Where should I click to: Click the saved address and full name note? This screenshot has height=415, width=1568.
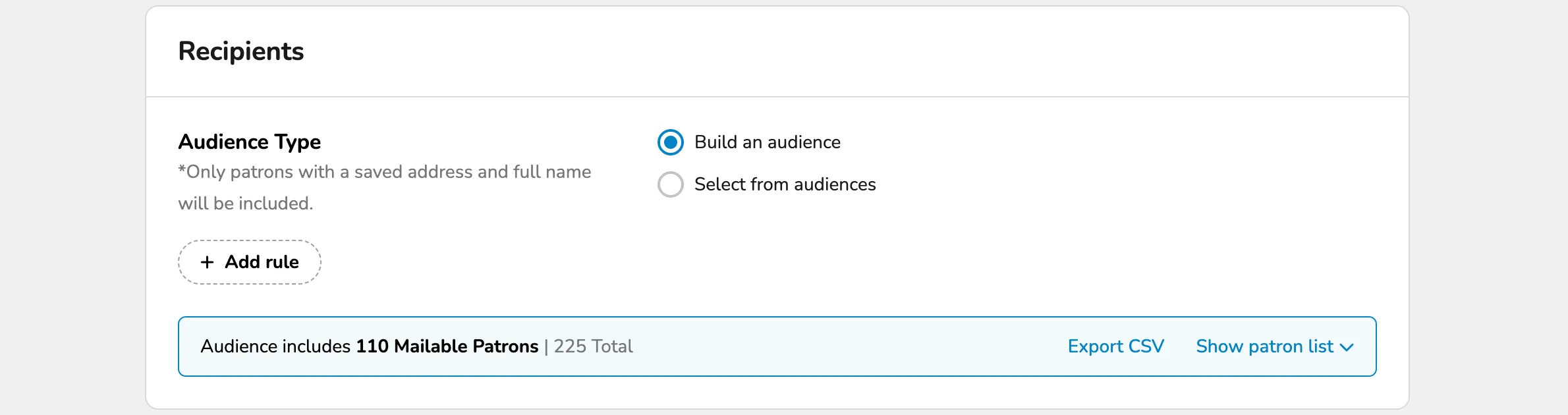click(x=385, y=188)
